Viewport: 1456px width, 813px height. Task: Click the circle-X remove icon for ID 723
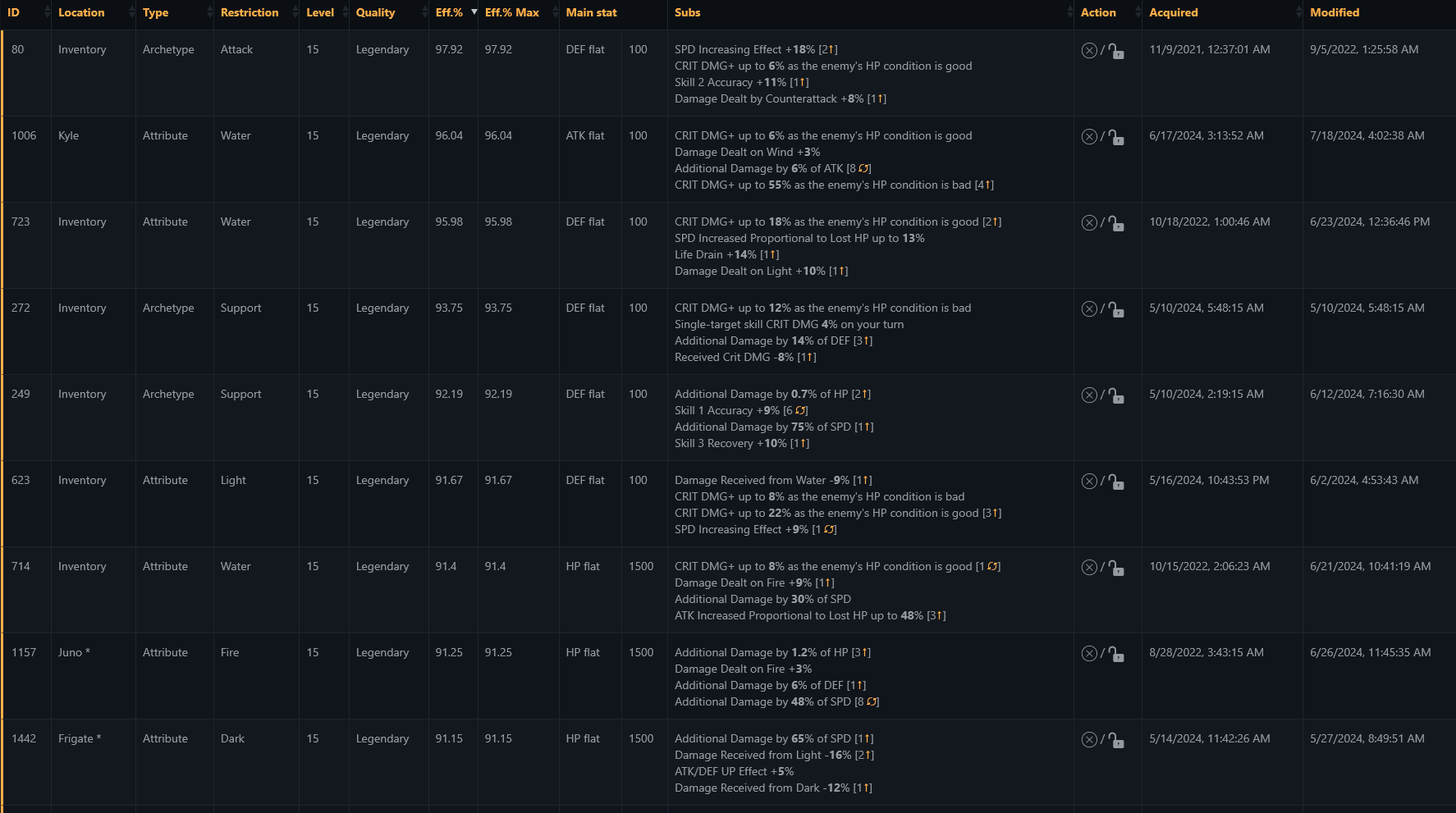pos(1089,222)
